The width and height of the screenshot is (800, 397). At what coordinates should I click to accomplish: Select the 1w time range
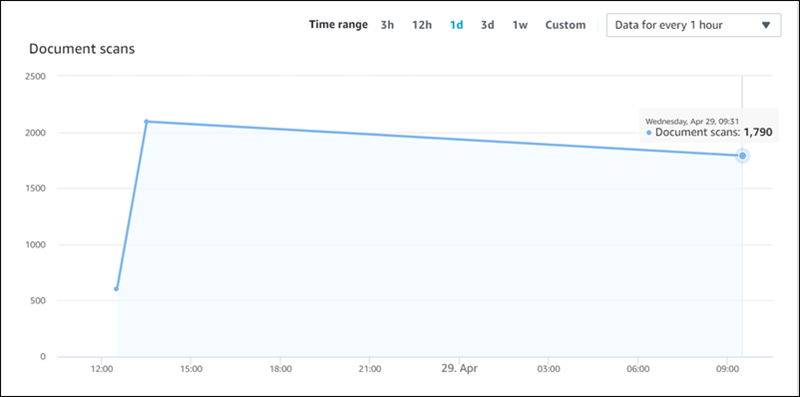pos(520,25)
